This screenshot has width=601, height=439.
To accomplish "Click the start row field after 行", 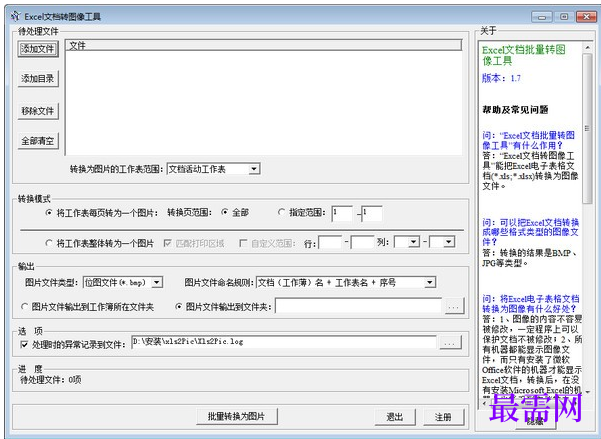I will click(x=330, y=242).
